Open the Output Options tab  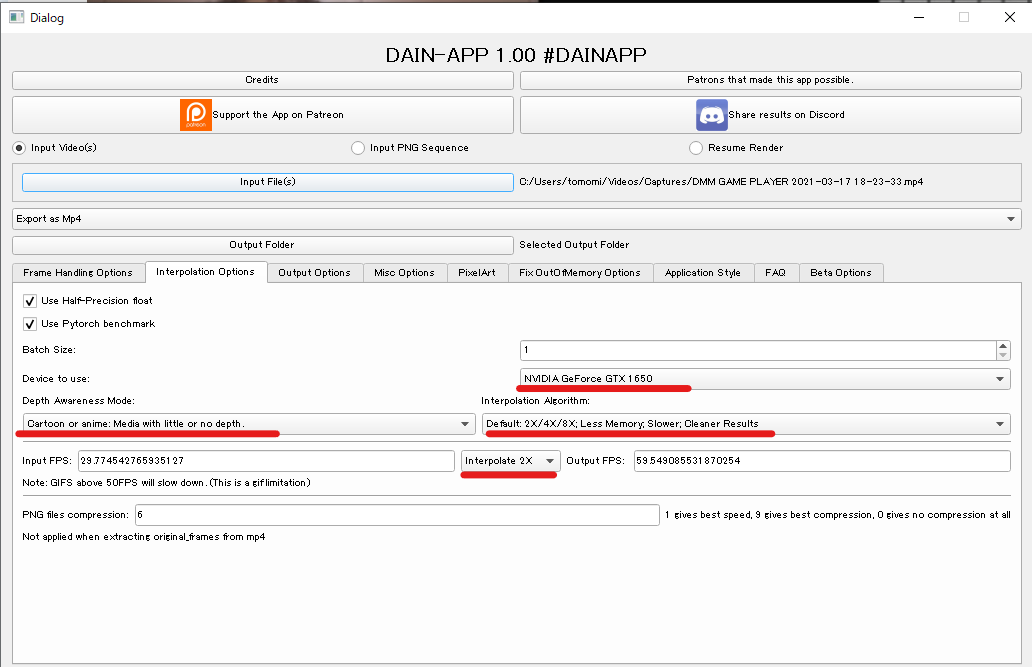click(x=315, y=273)
